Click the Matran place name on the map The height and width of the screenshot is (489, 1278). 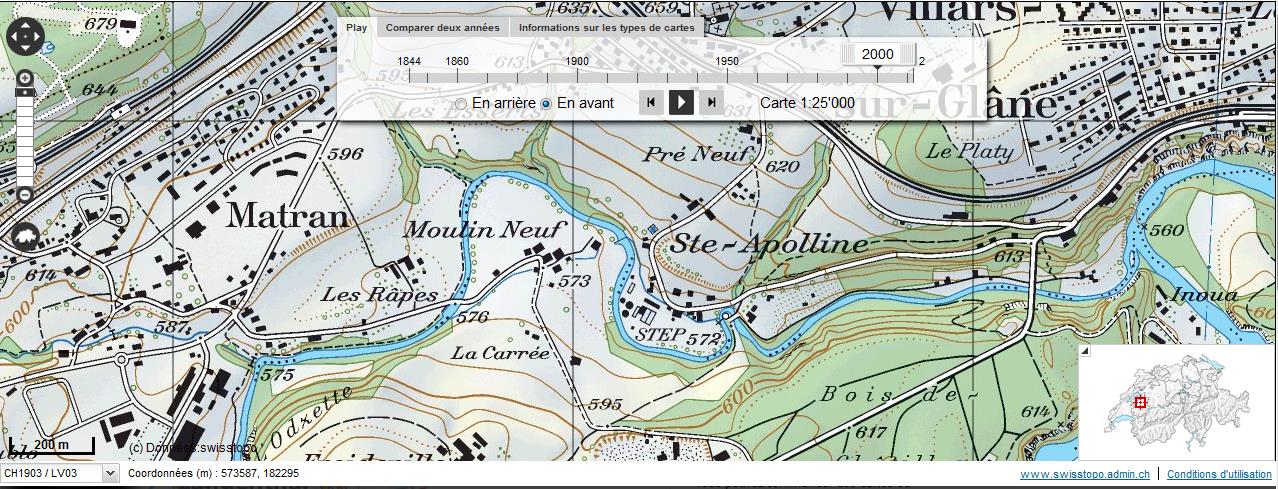286,215
